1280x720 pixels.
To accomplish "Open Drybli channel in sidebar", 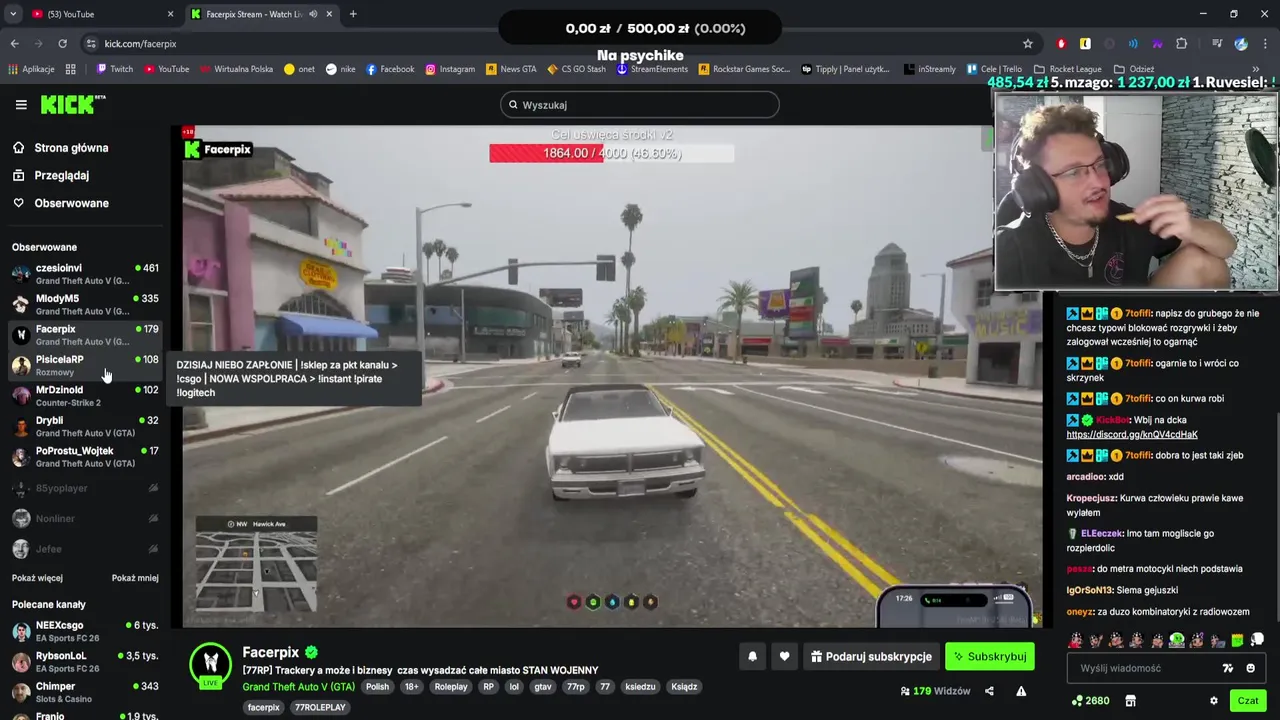I will pos(85,426).
